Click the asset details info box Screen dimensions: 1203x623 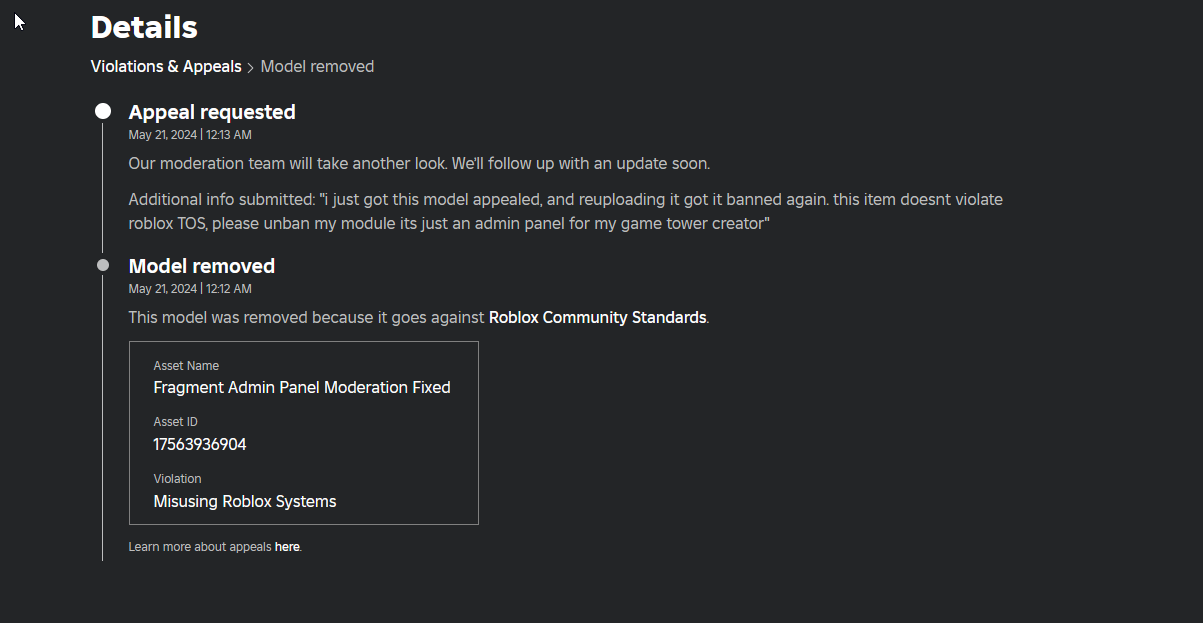point(304,432)
